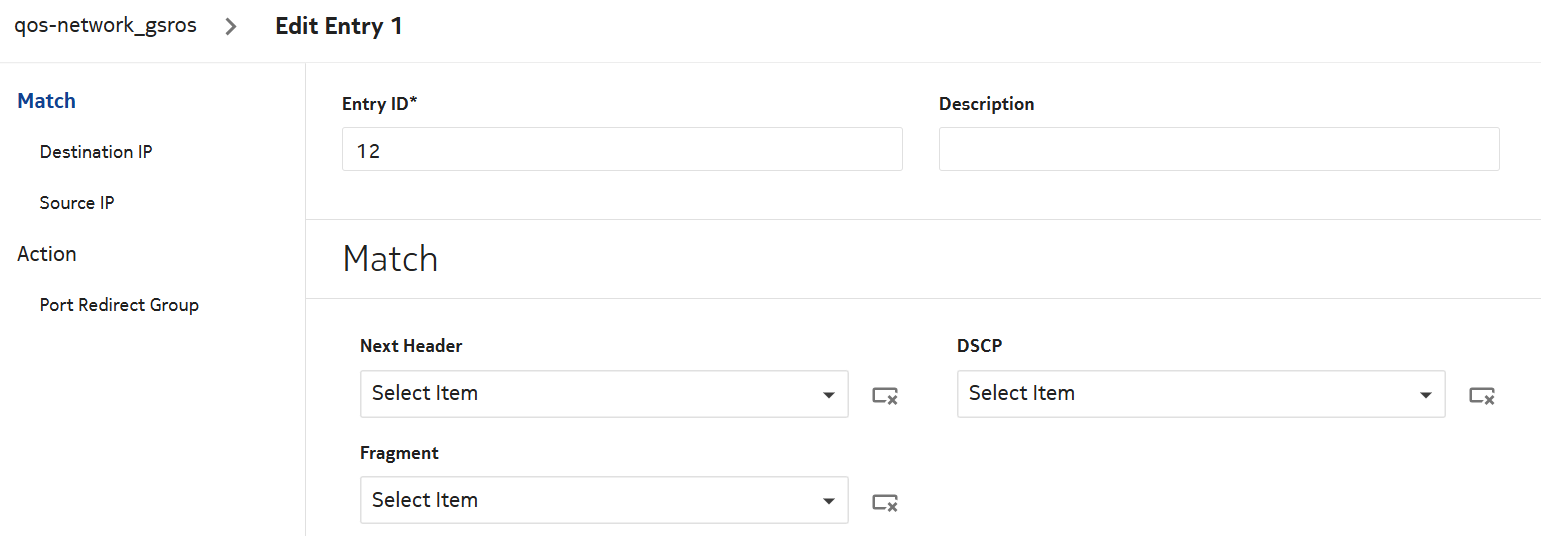This screenshot has width=1541, height=536.
Task: Click the DSCP dropdown arrow
Action: point(1425,395)
